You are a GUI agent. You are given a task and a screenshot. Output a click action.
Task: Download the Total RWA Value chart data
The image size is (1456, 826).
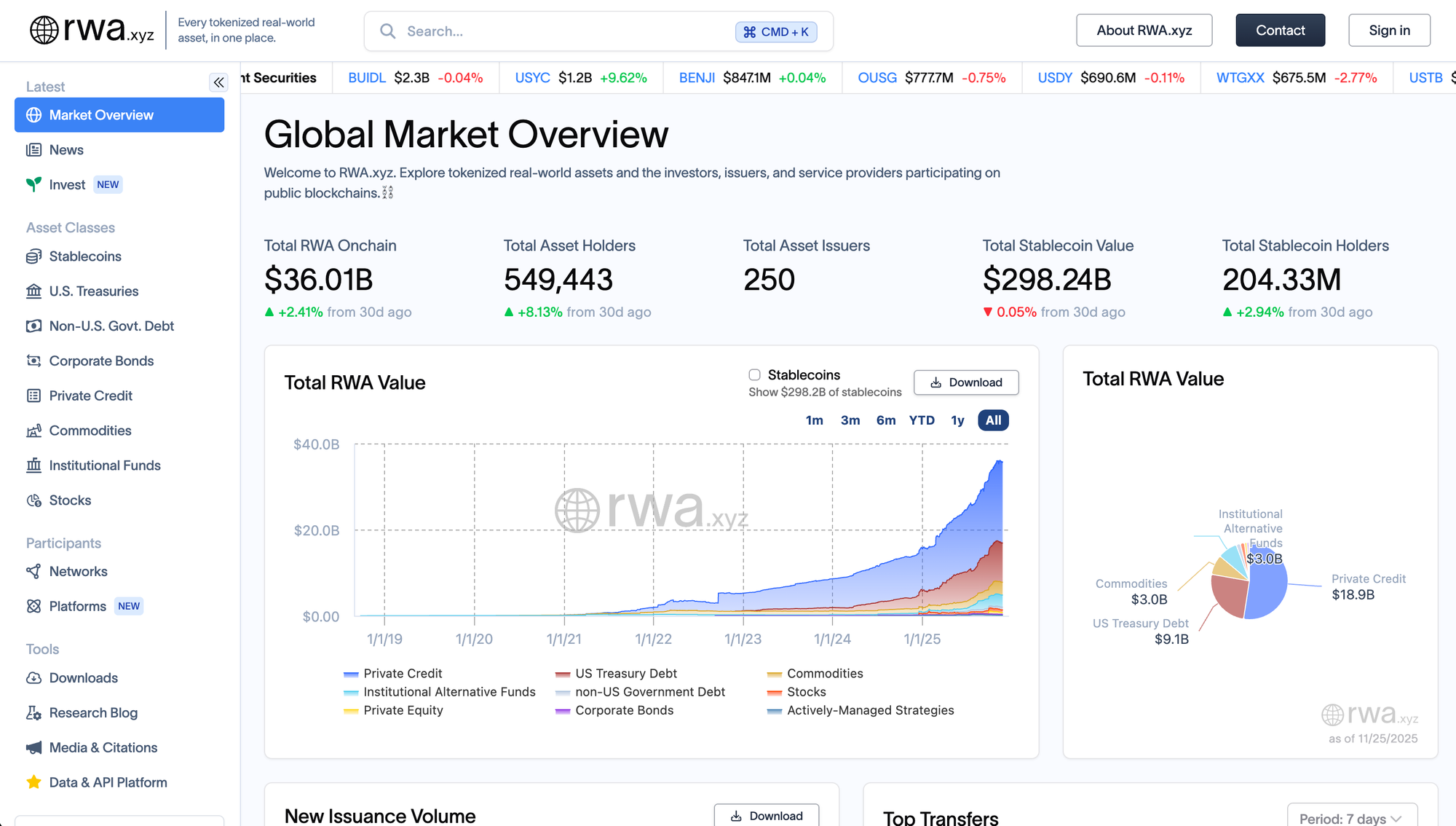(x=965, y=382)
